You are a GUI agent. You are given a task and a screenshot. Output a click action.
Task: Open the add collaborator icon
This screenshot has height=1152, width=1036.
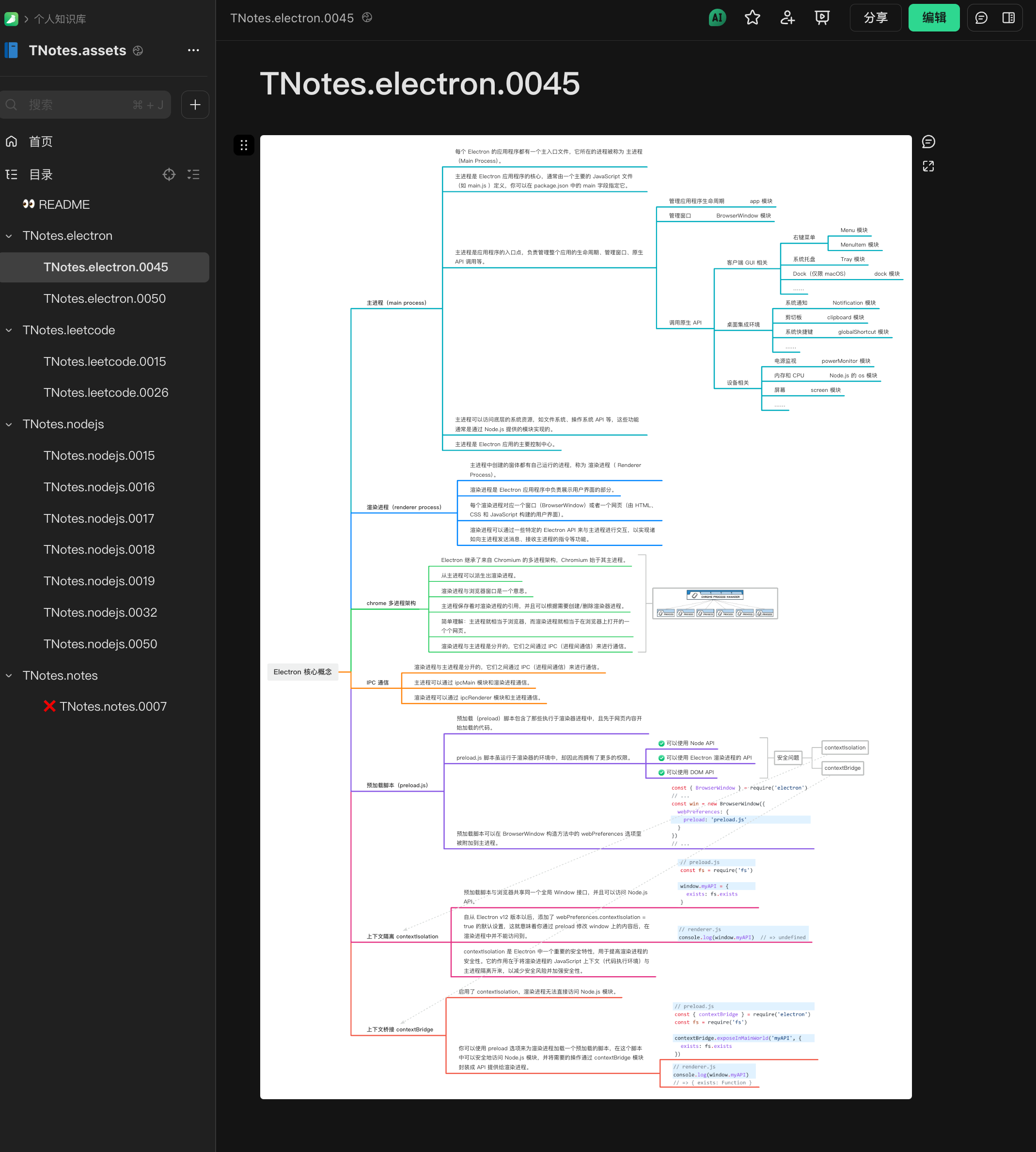click(x=787, y=17)
